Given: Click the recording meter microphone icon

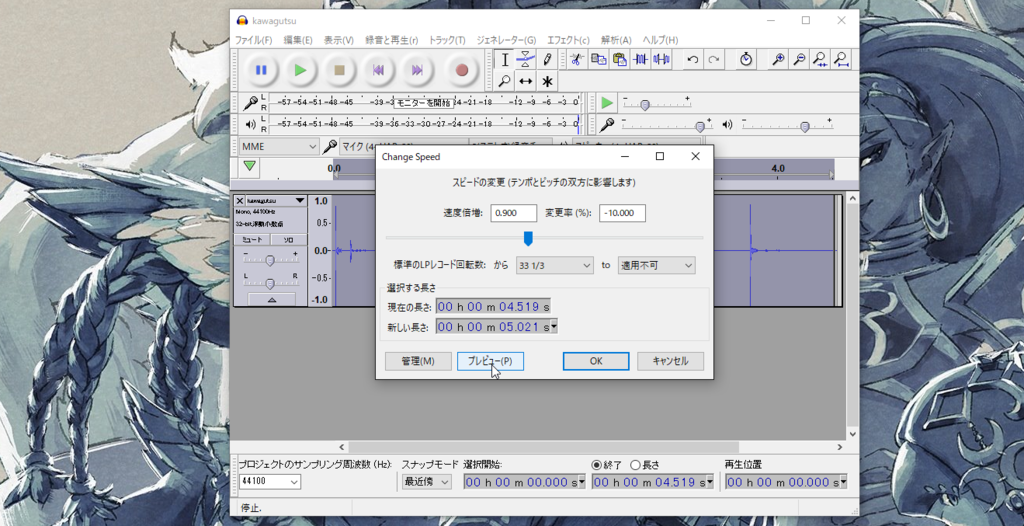Looking at the screenshot, I should click(250, 103).
